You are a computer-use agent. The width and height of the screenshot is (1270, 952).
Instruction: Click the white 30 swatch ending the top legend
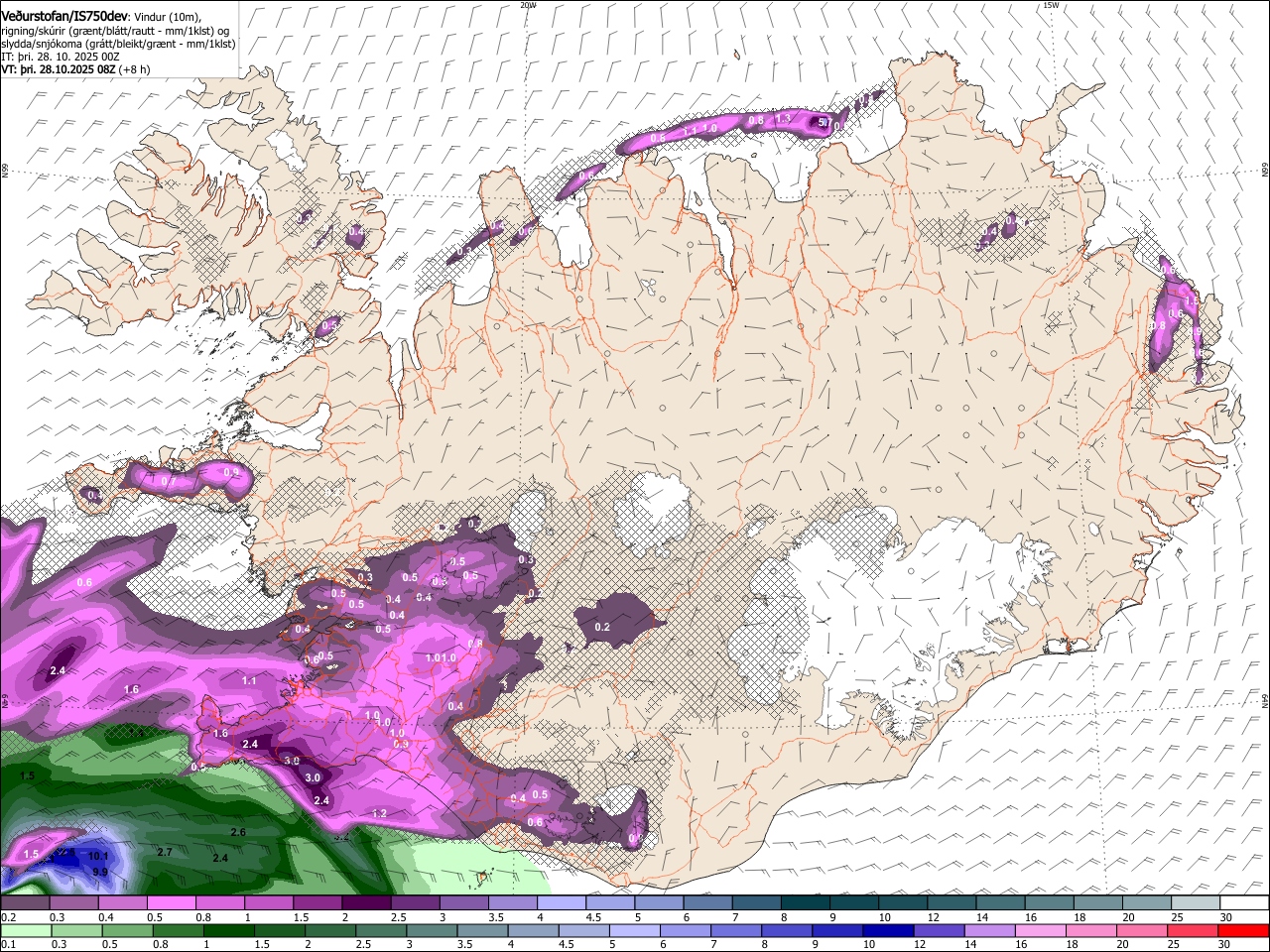pyautogui.click(x=1244, y=903)
